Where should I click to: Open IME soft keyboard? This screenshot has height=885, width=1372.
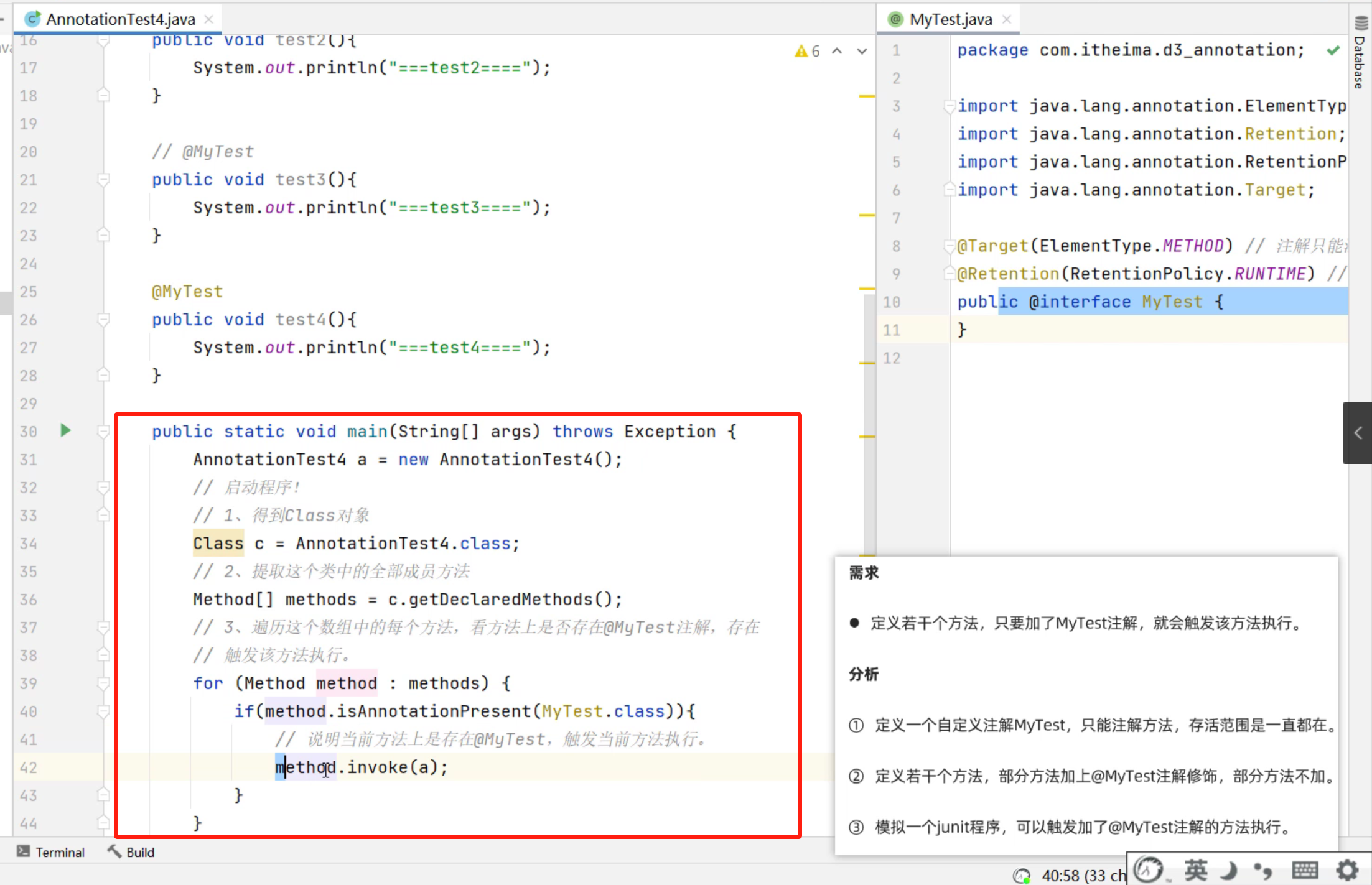pyautogui.click(x=1305, y=869)
